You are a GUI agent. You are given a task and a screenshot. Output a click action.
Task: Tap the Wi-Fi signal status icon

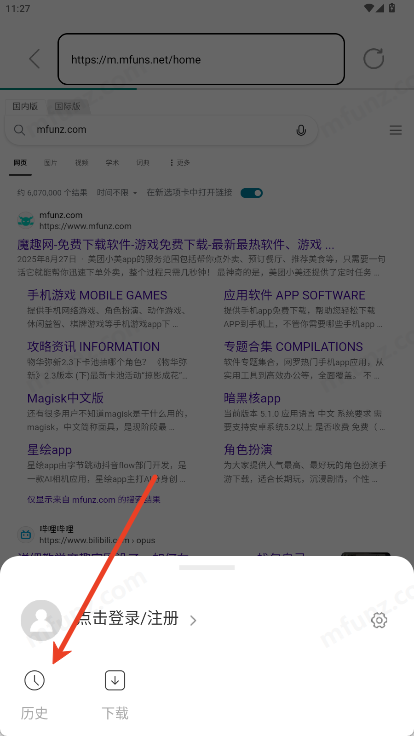coord(368,8)
